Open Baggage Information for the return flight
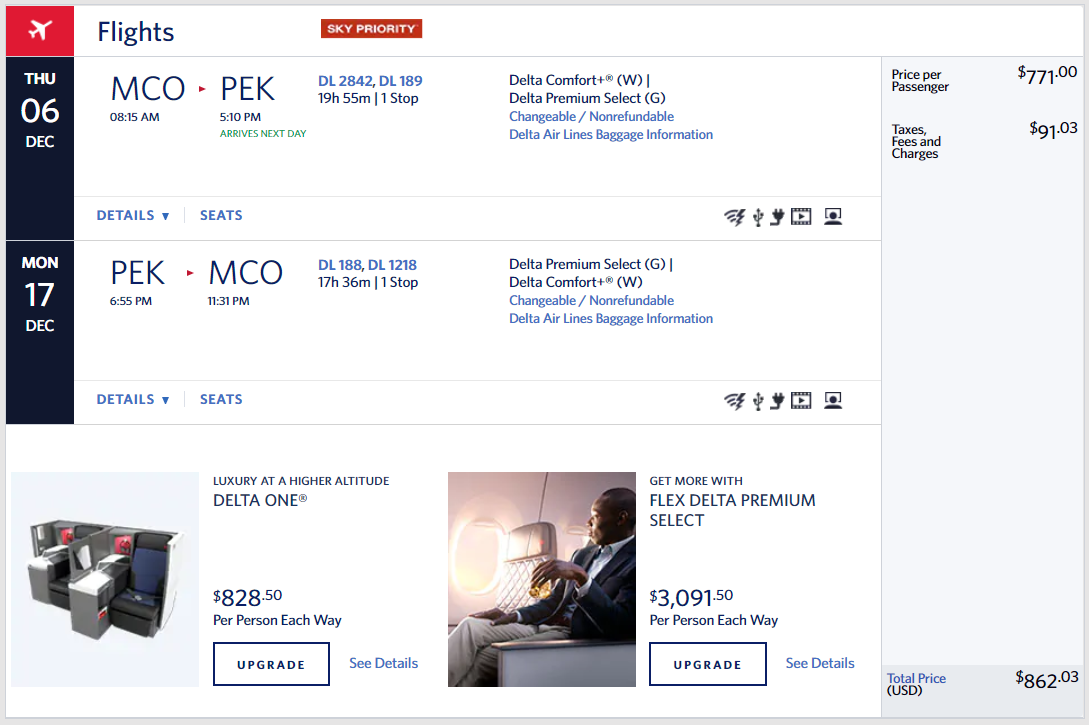Viewport: 1089px width, 725px height. 611,318
